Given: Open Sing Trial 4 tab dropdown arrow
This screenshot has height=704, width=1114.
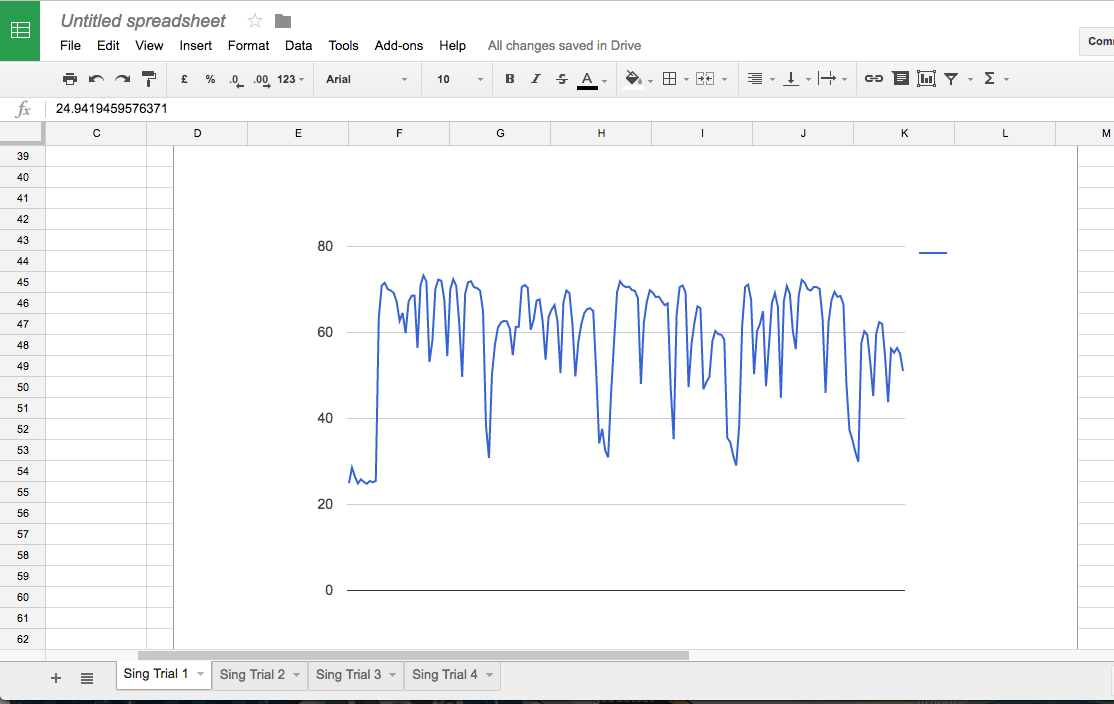Looking at the screenshot, I should pyautogui.click(x=489, y=675).
